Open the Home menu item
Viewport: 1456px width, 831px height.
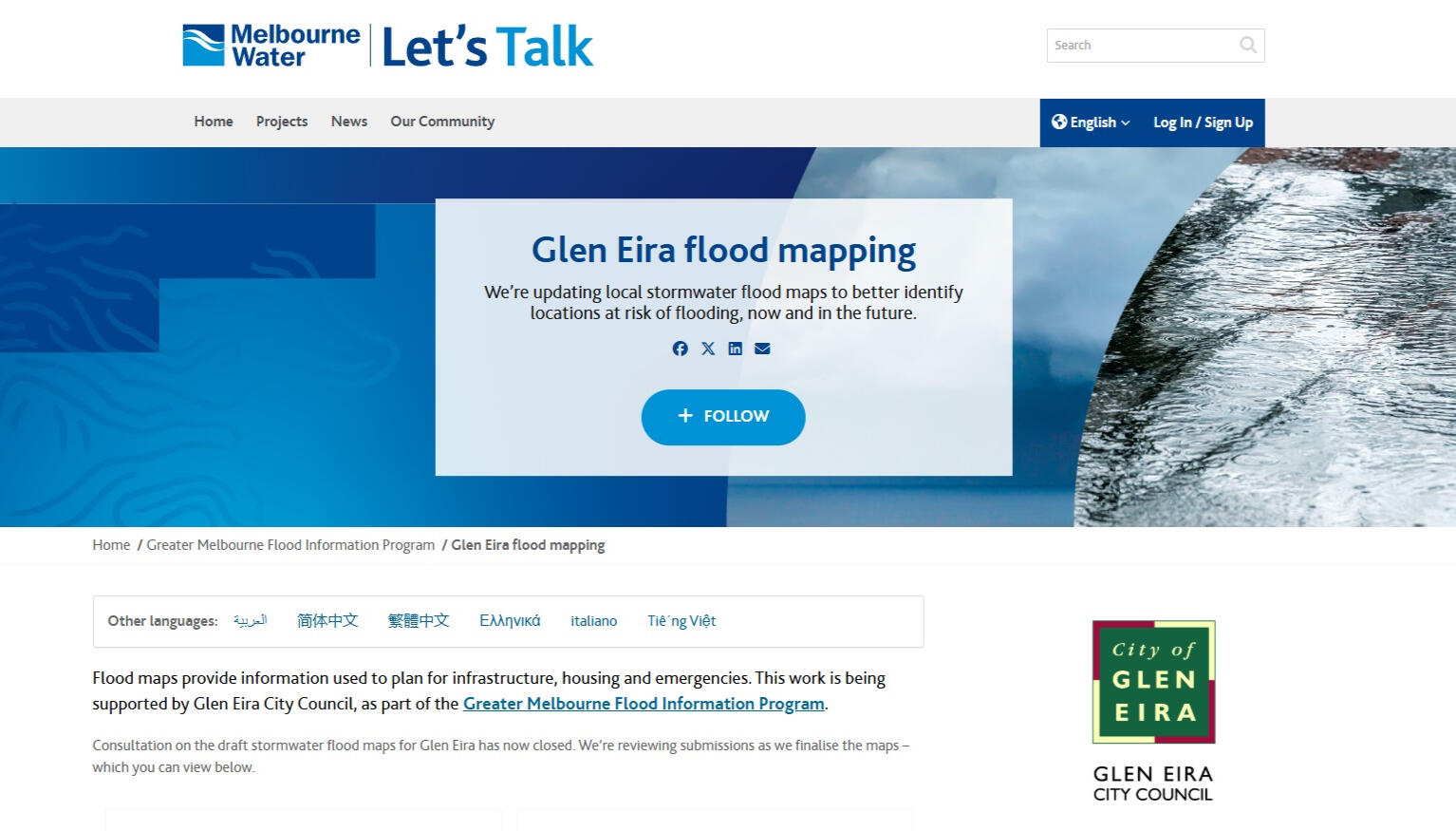tap(214, 122)
